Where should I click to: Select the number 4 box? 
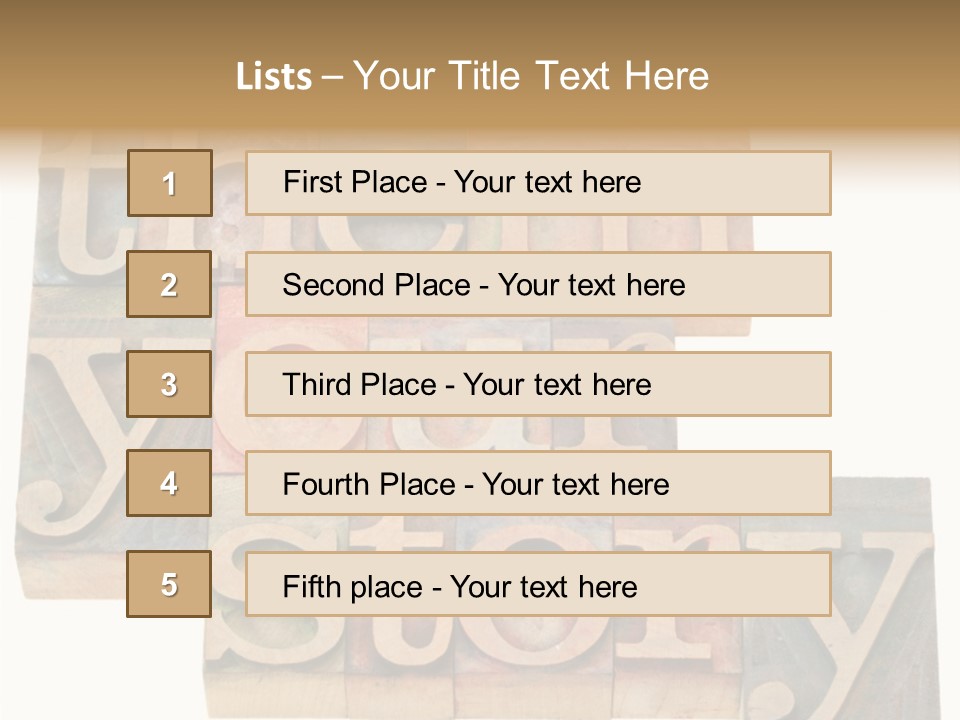click(x=169, y=484)
